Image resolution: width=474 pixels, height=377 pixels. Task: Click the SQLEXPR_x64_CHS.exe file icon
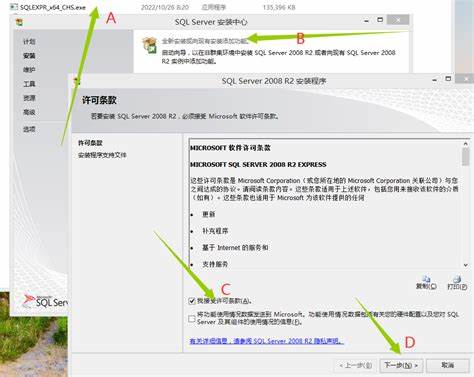[x=13, y=7]
